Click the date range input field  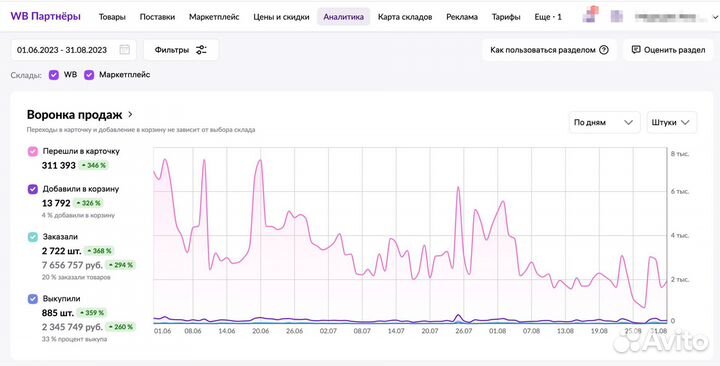click(x=73, y=50)
